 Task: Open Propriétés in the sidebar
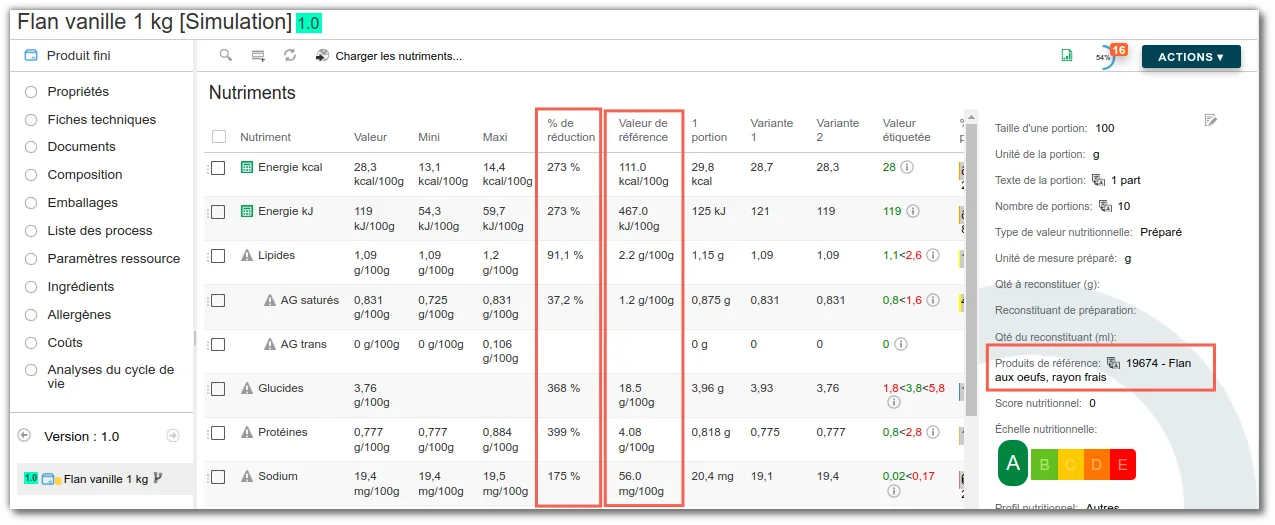[x=78, y=91]
